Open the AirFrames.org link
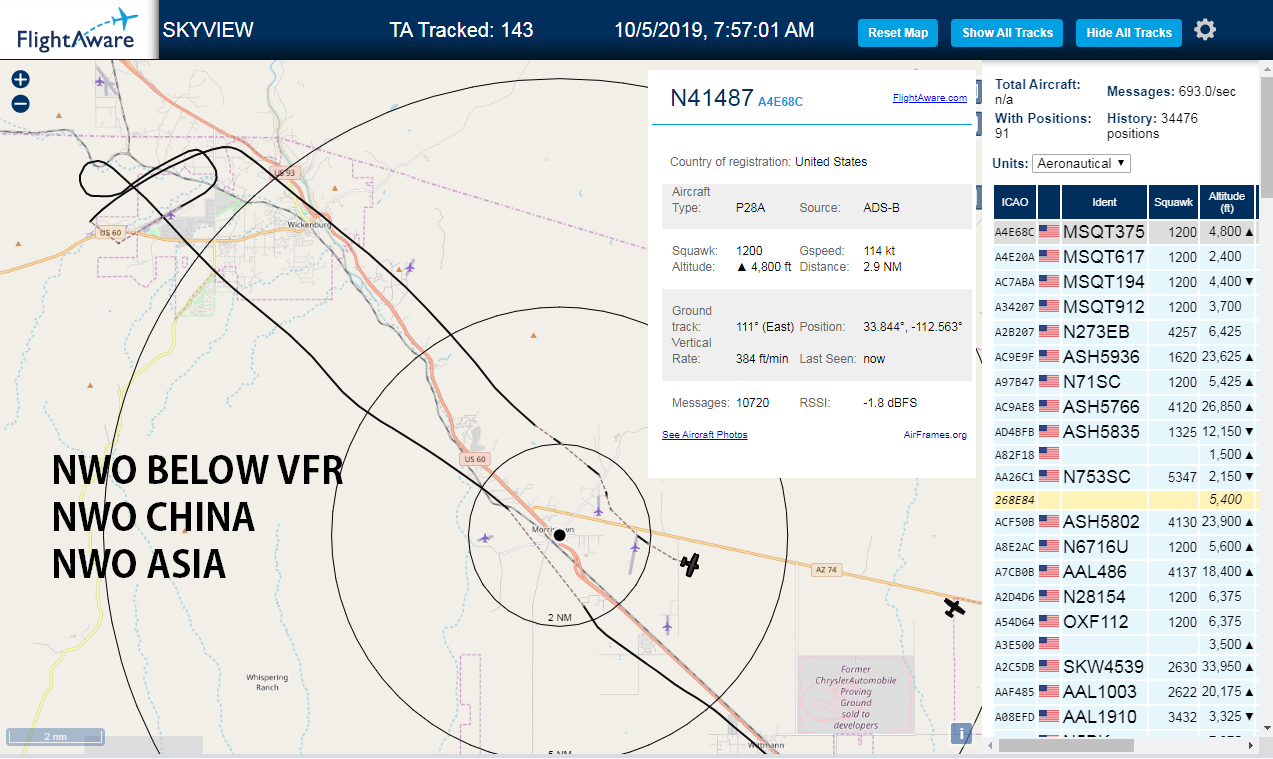This screenshot has height=759, width=1273. pyautogui.click(x=935, y=435)
